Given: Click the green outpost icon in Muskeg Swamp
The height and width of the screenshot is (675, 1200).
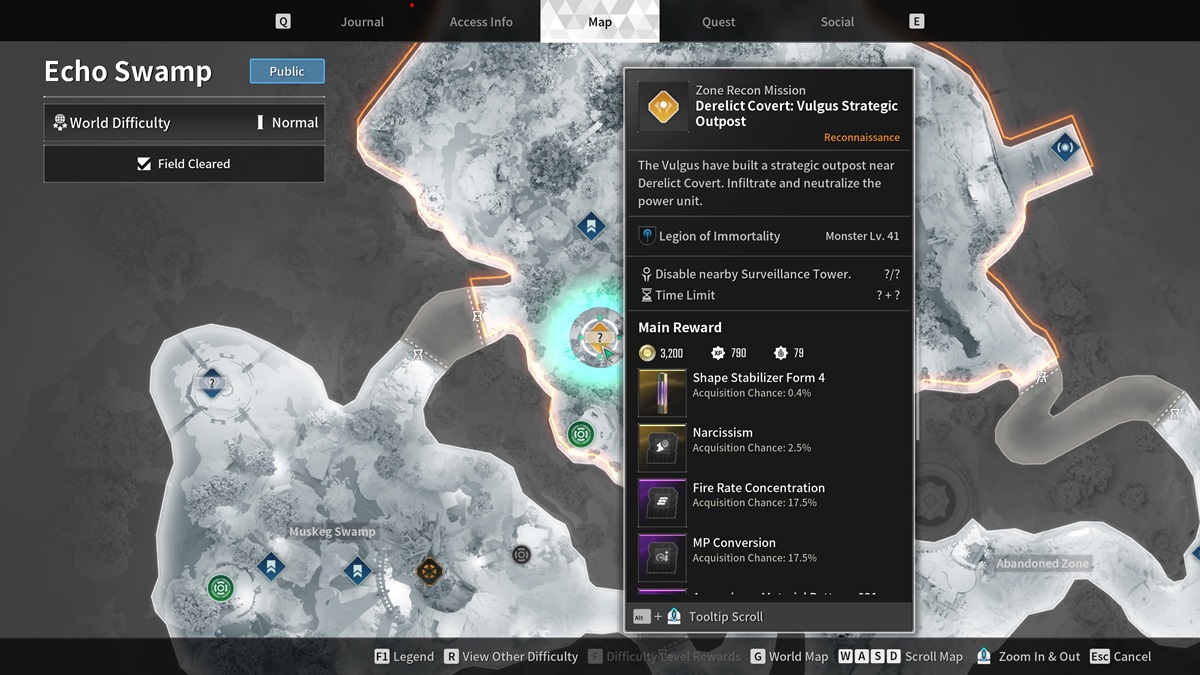Looking at the screenshot, I should (x=221, y=587).
